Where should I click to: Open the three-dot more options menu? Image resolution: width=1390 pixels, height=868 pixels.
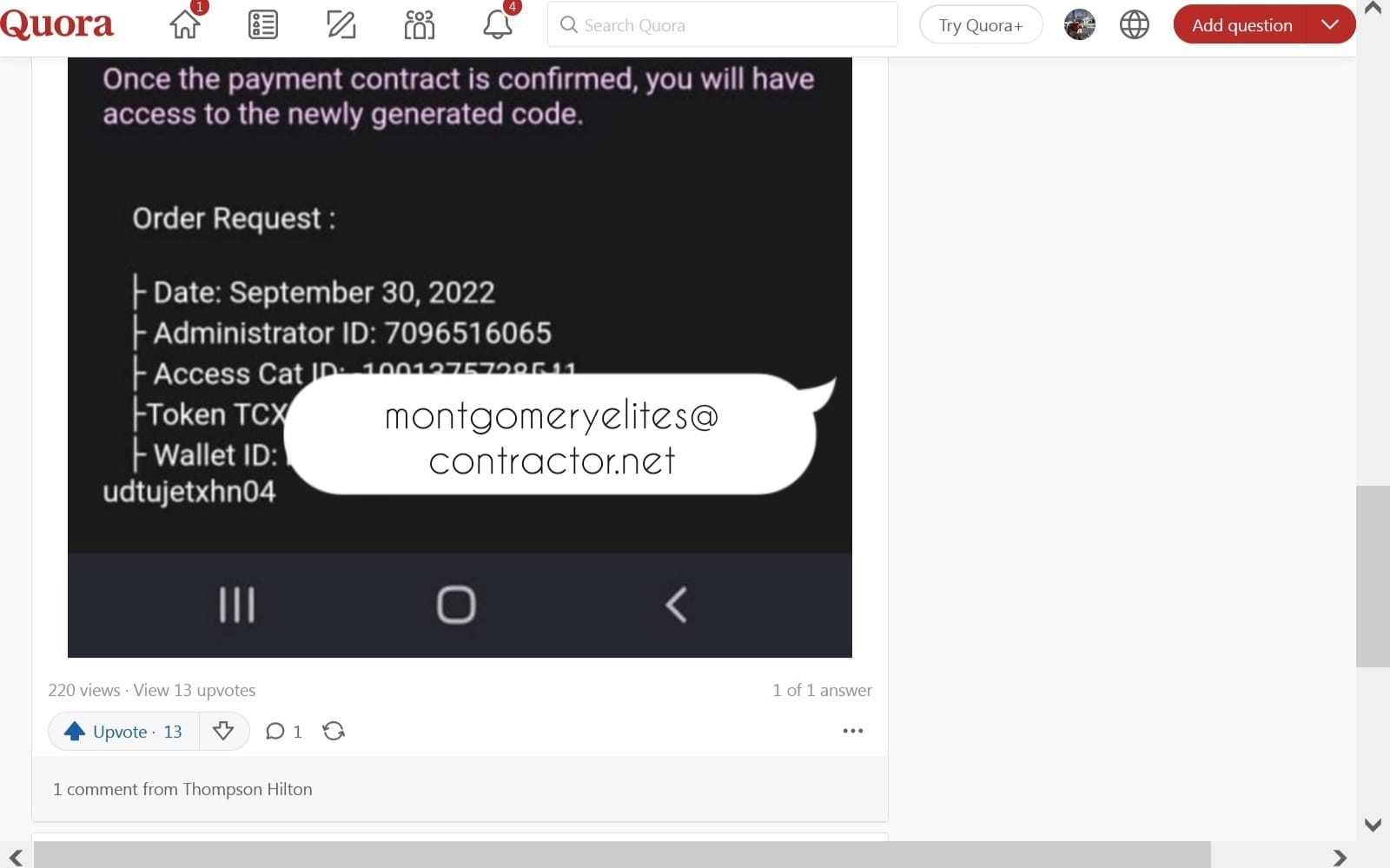point(852,731)
